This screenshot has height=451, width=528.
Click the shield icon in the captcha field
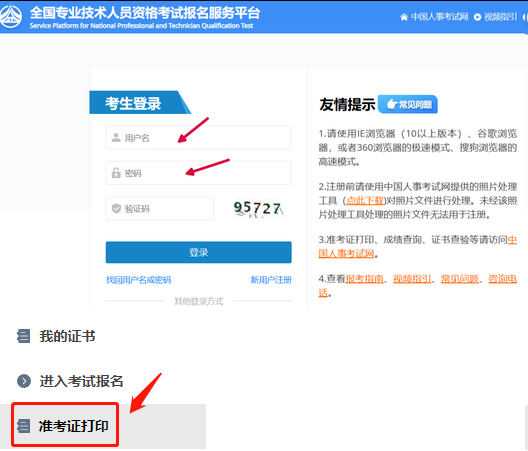[x=116, y=208]
